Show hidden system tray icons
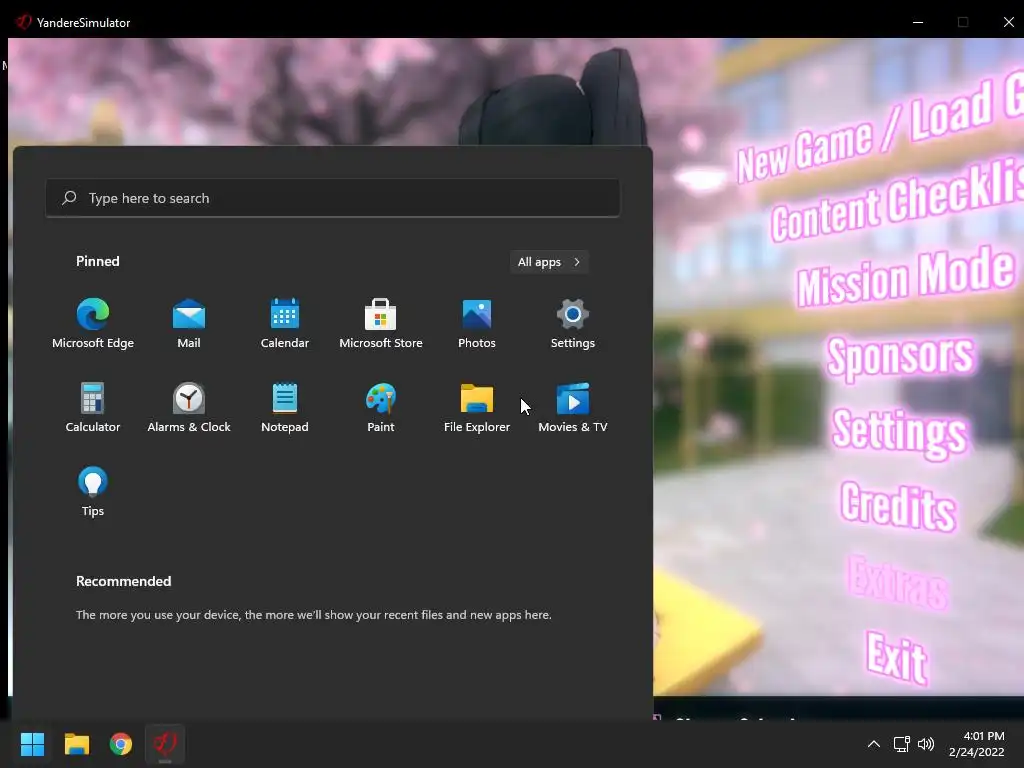1024x768 pixels. click(873, 744)
